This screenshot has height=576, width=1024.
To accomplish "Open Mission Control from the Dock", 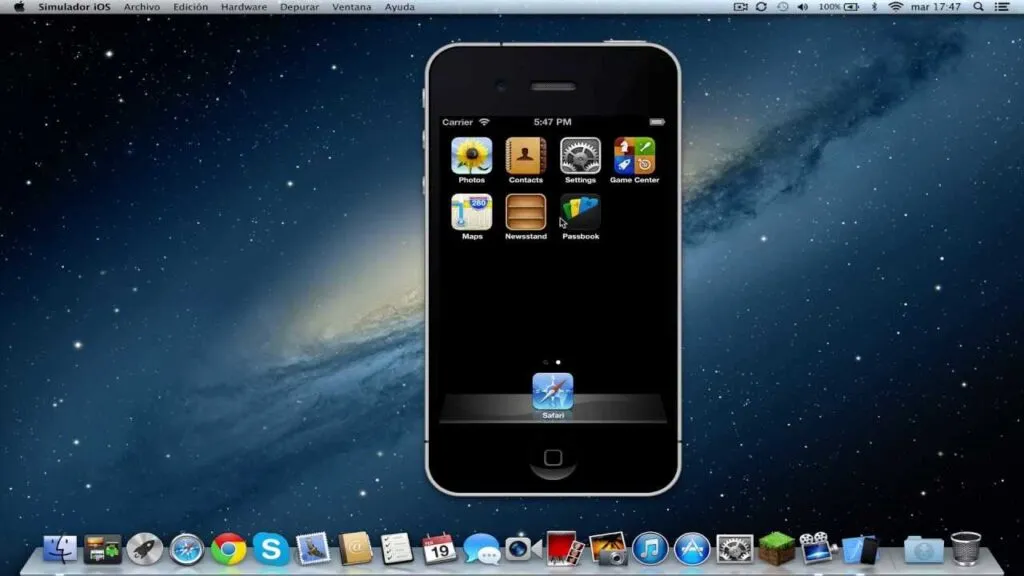I will coord(103,549).
